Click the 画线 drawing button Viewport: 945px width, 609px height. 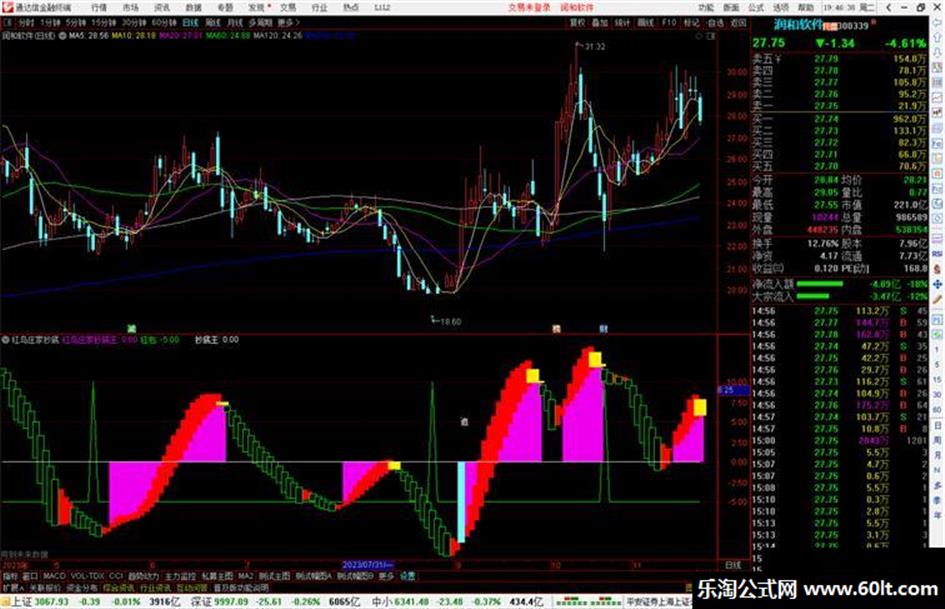(645, 22)
